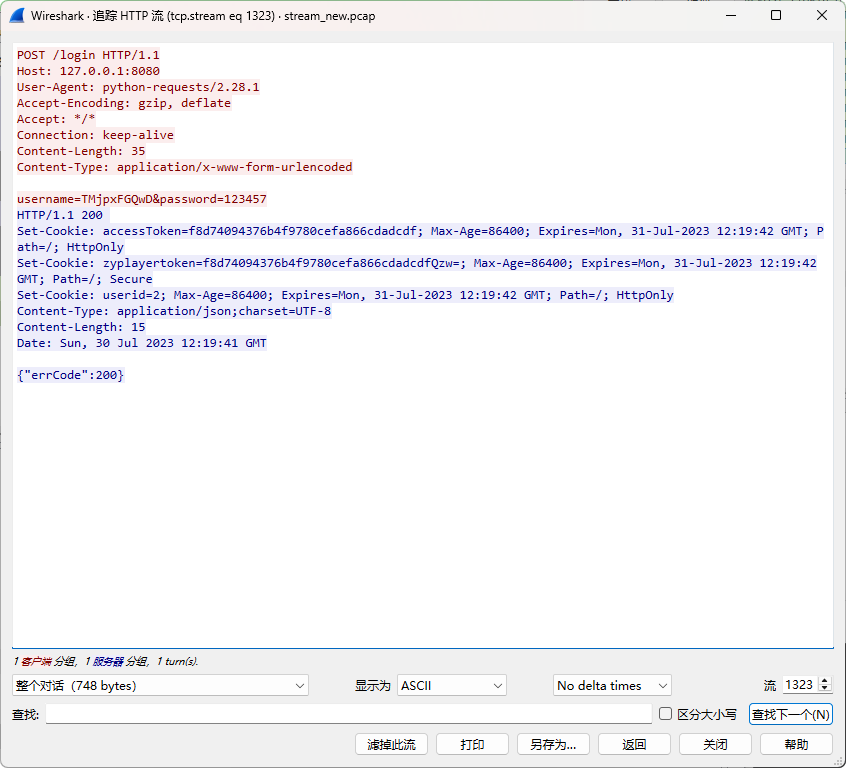Click the Content-Type x-www-form-urlencoded line
846x768 pixels.
[185, 167]
